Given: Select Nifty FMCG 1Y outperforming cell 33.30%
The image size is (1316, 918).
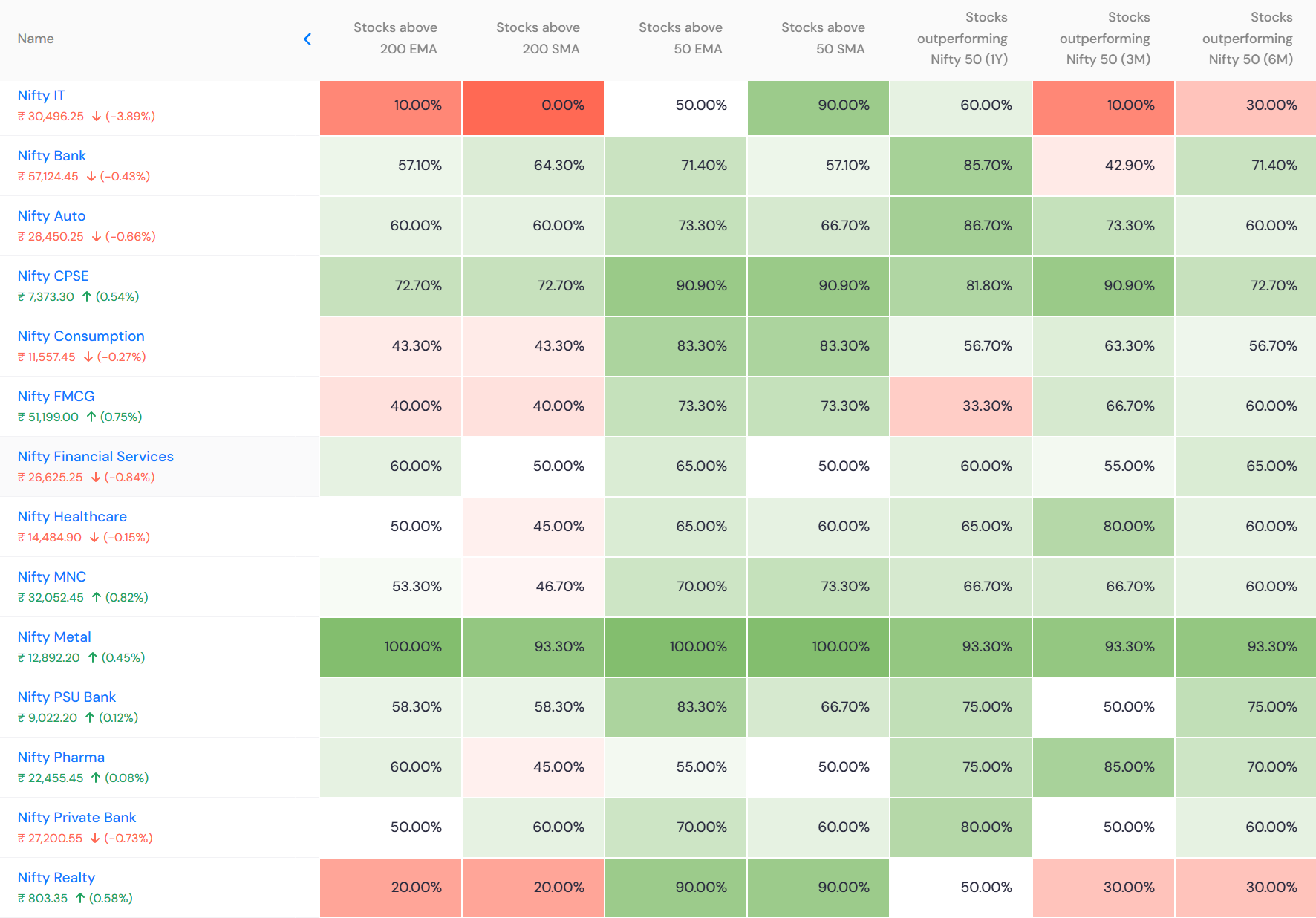Looking at the screenshot, I should pyautogui.click(x=961, y=407).
